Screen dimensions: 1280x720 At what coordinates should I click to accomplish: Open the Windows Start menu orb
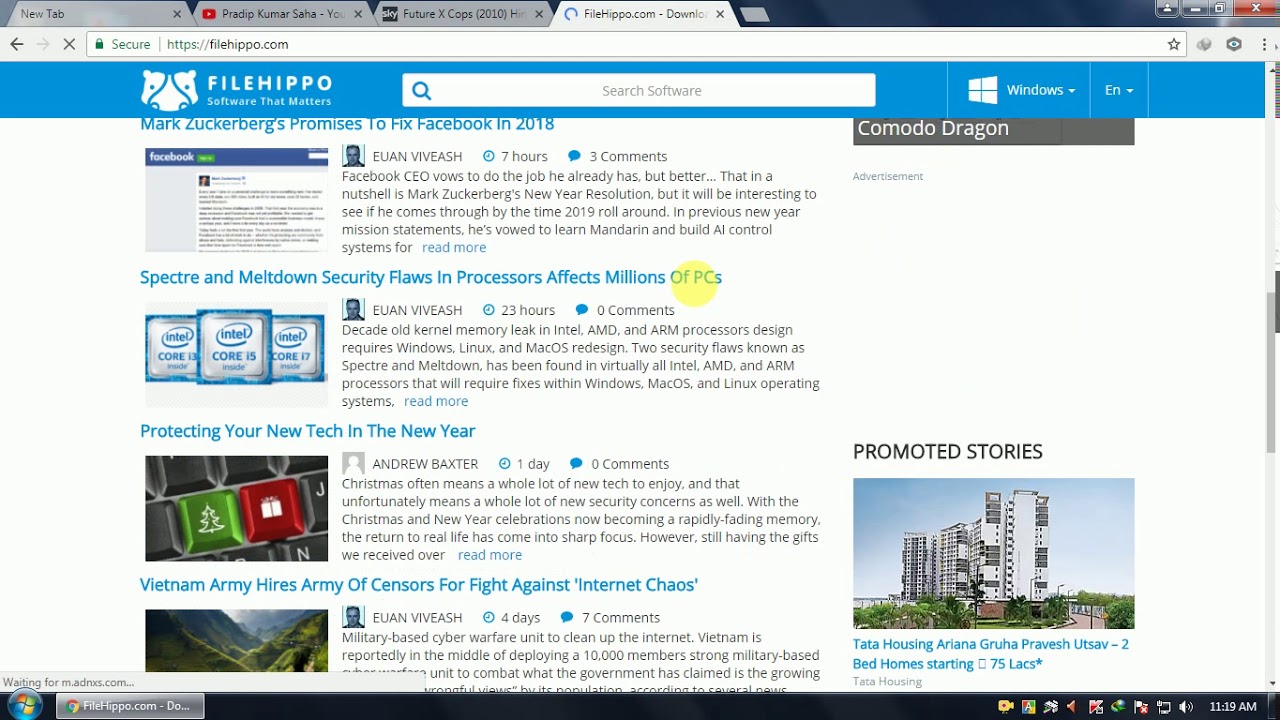point(24,706)
